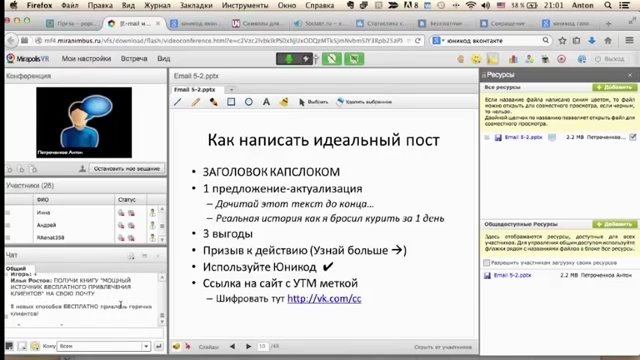Click the red record circle icon
640x360 pixels.
pyautogui.click(x=562, y=59)
